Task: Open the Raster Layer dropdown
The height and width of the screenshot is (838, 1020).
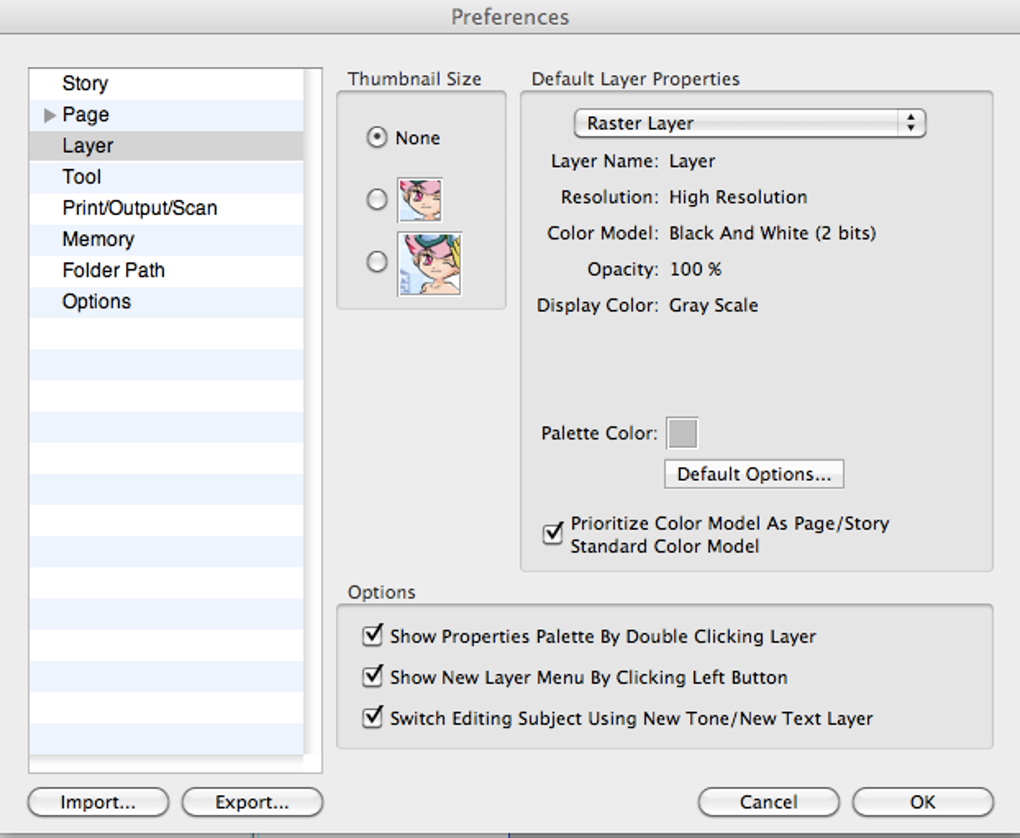Action: tap(749, 123)
